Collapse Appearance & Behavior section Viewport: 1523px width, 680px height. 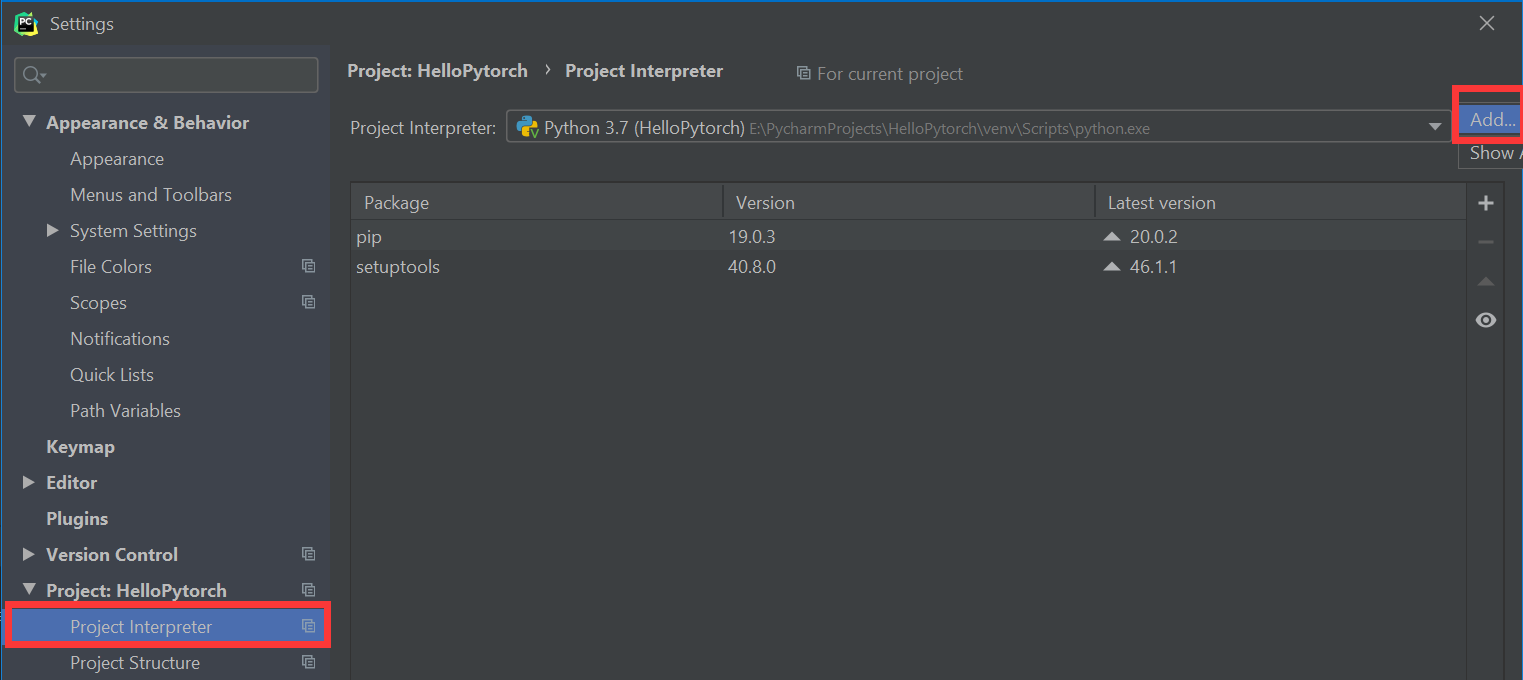pos(28,122)
